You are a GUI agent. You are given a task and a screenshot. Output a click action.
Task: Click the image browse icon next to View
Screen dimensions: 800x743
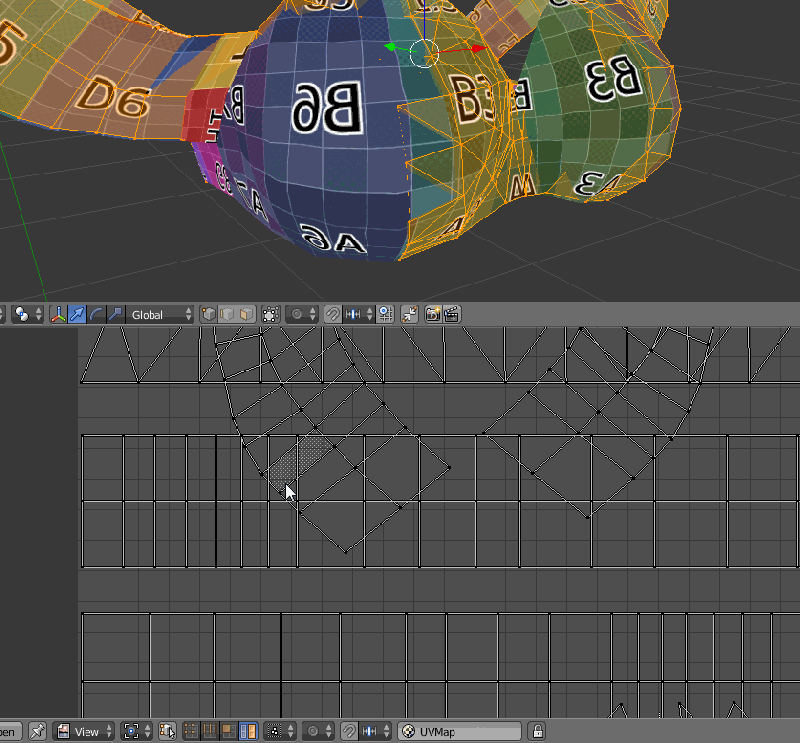coord(62,730)
